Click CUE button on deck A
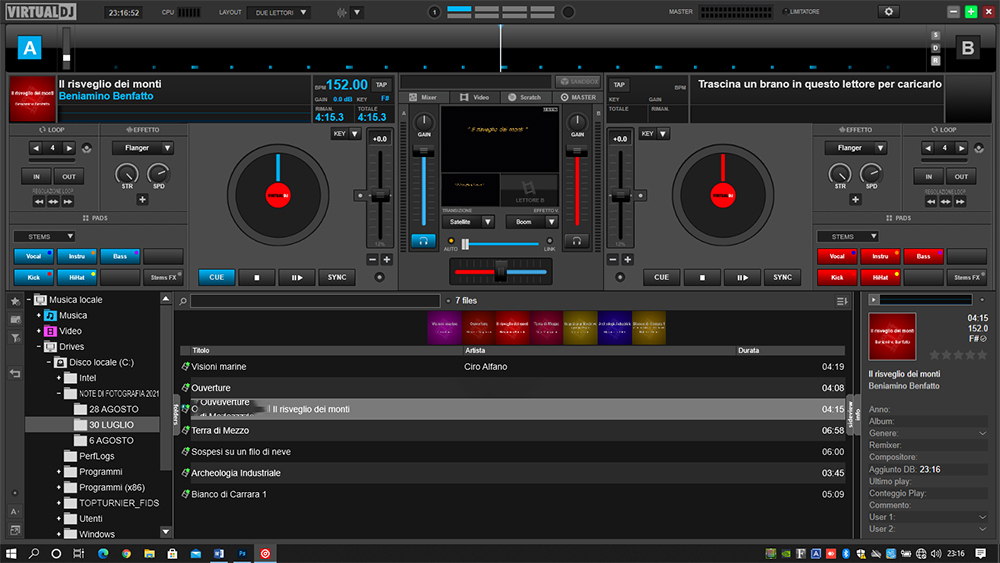This screenshot has height=563, width=1000. pos(216,277)
